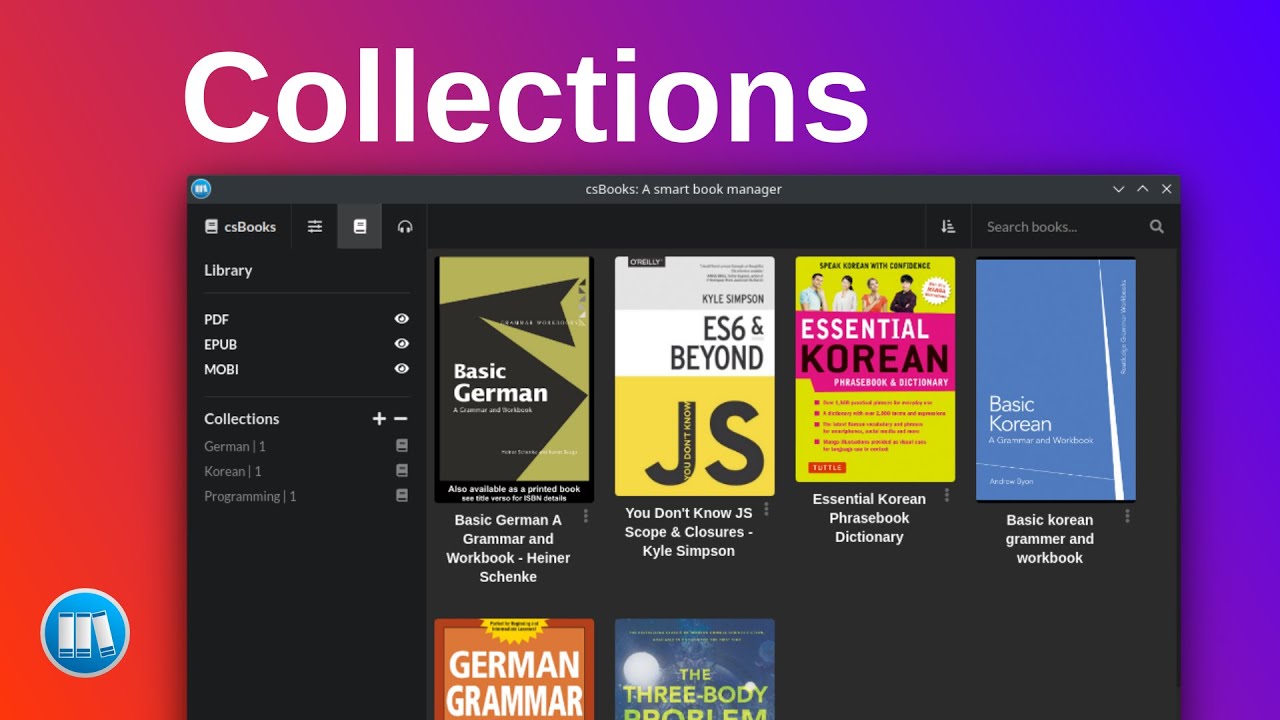Minimize the csBooks window
The width and height of the screenshot is (1280, 720).
tap(1119, 188)
